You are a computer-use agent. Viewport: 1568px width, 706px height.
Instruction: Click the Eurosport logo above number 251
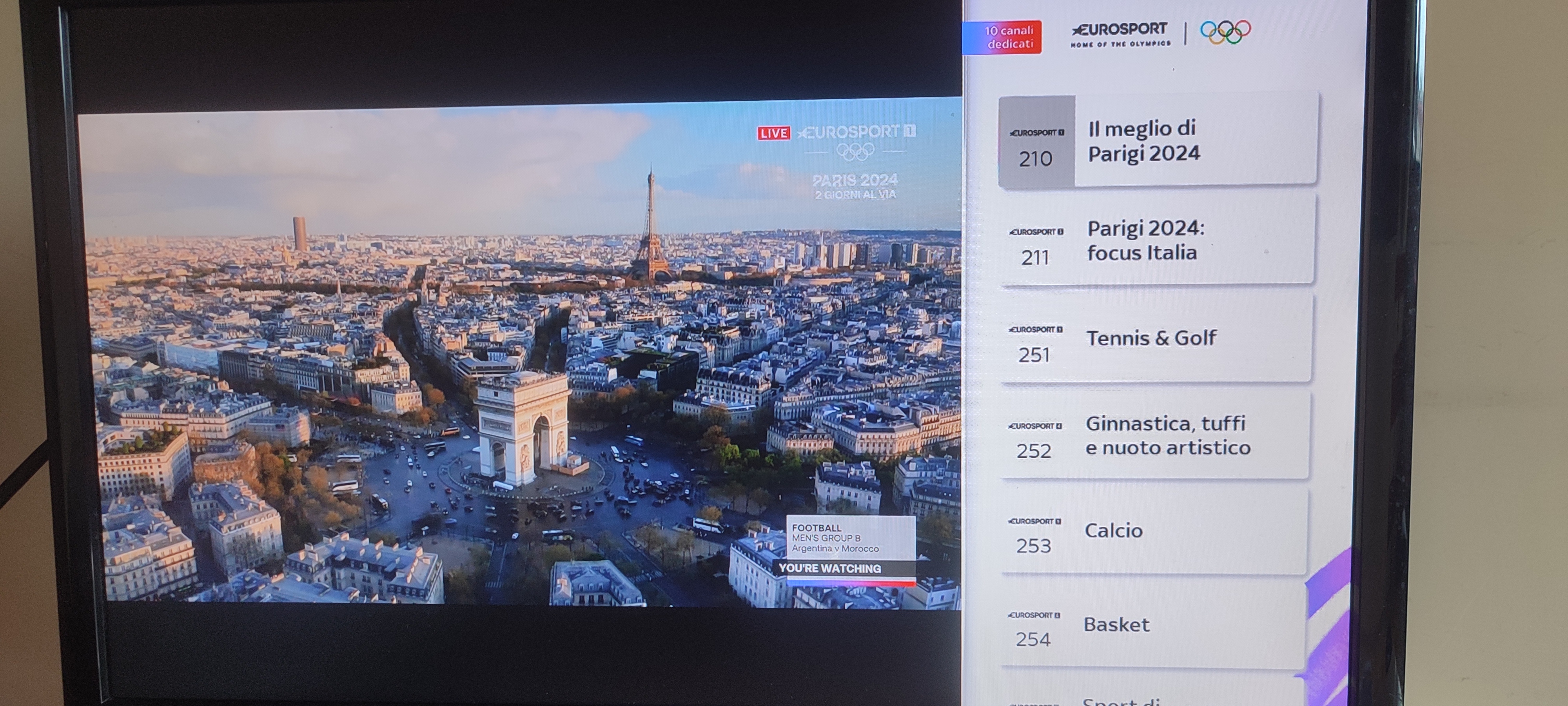[x=1035, y=329]
